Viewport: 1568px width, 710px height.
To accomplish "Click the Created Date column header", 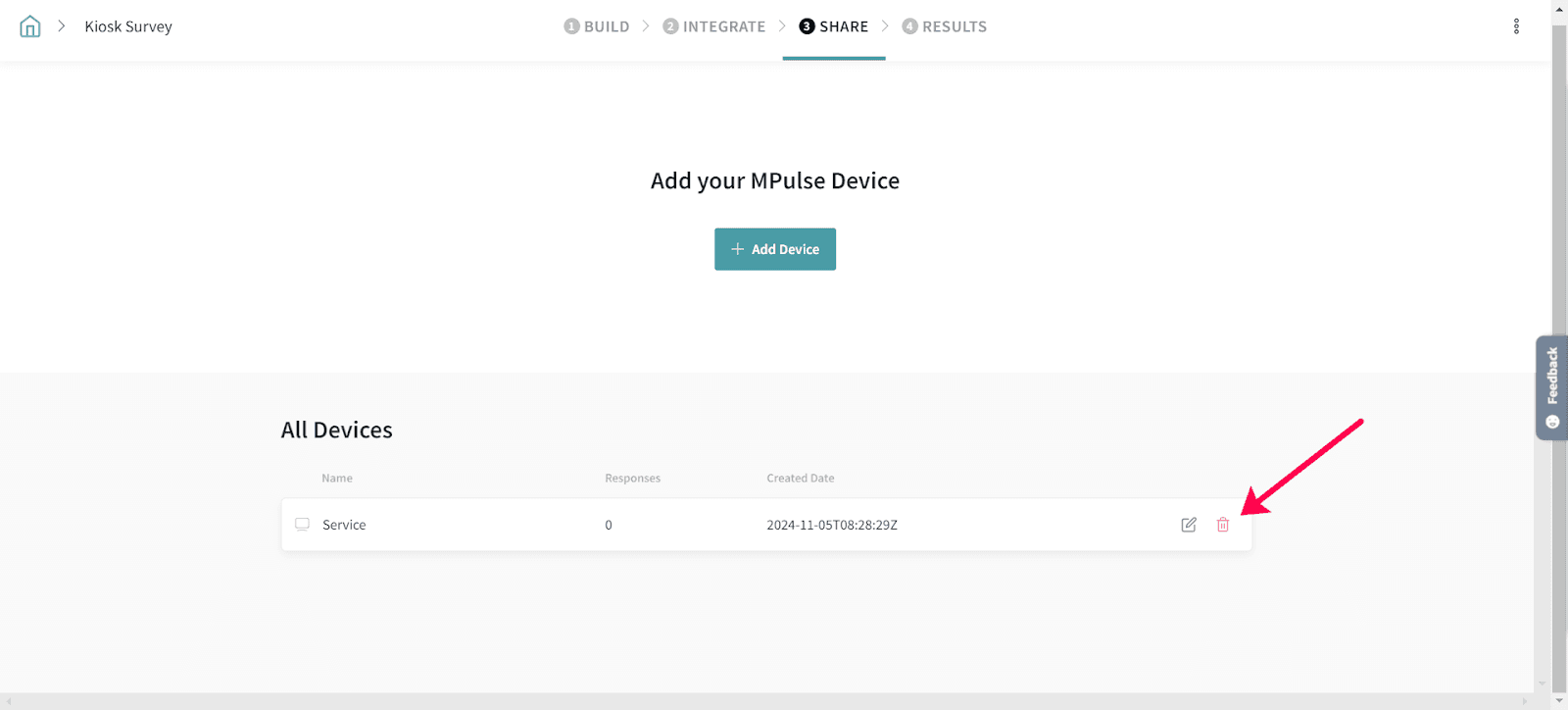I will pos(801,479).
